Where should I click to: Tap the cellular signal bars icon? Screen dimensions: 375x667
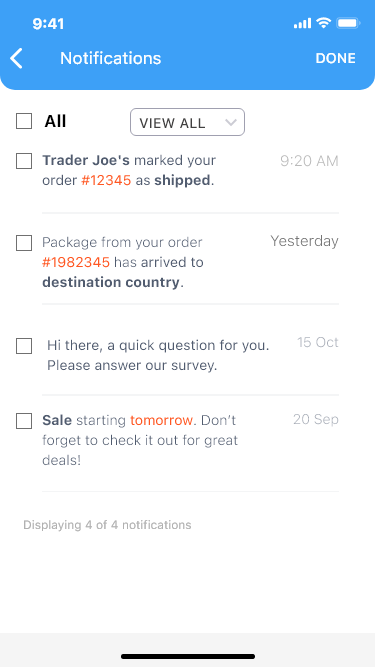[x=303, y=23]
